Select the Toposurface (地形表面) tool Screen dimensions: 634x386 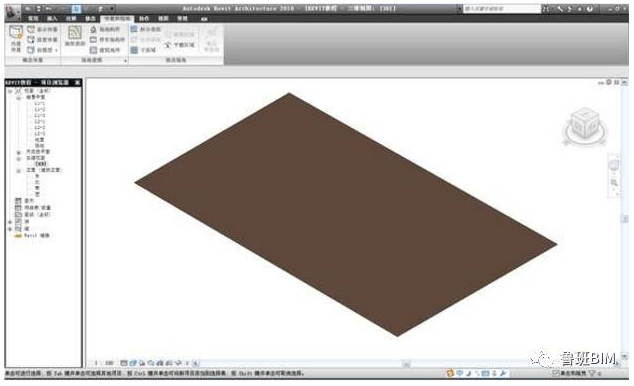(x=75, y=36)
